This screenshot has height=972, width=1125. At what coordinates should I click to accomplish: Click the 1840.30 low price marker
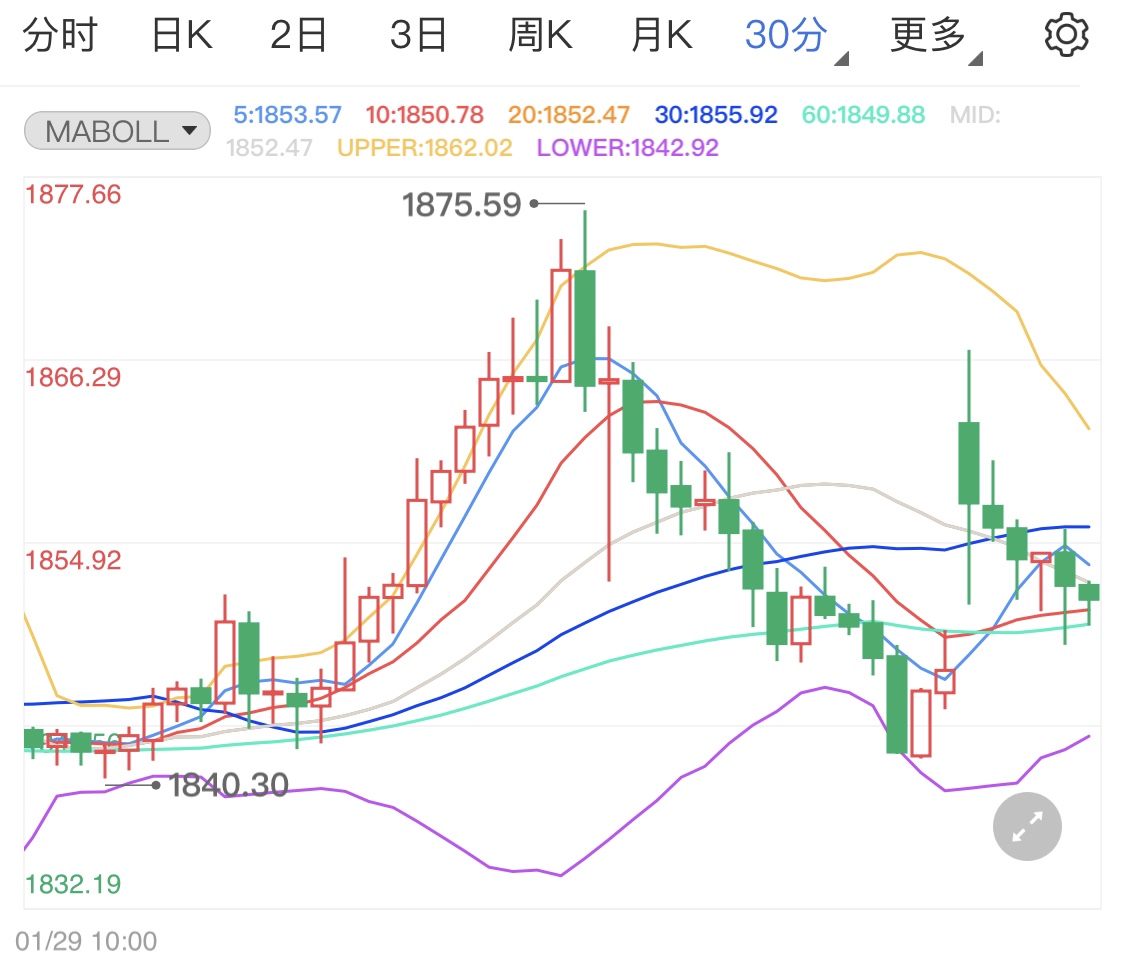tap(228, 785)
